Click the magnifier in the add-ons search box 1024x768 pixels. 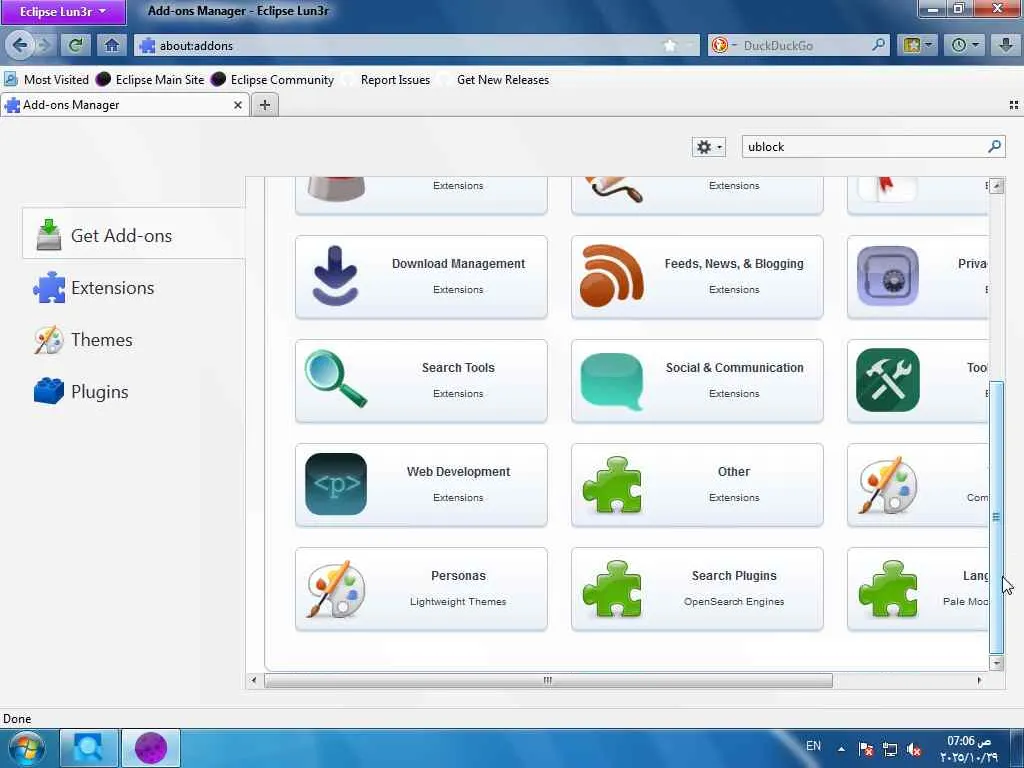[994, 146]
